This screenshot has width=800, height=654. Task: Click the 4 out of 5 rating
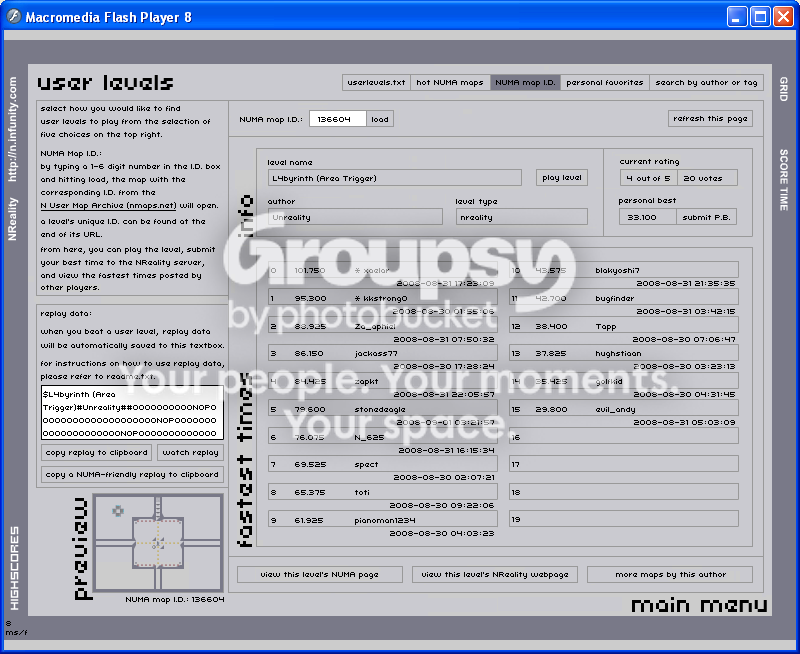(648, 178)
